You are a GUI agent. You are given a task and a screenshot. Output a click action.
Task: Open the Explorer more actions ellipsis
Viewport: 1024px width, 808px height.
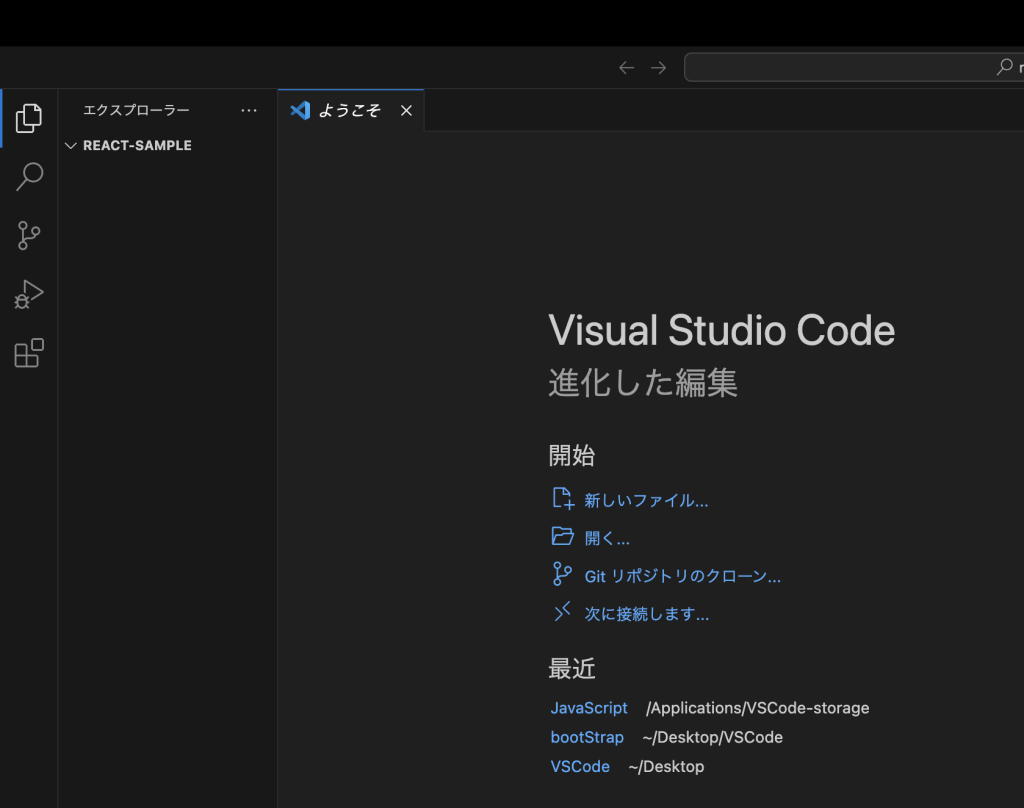click(x=249, y=110)
